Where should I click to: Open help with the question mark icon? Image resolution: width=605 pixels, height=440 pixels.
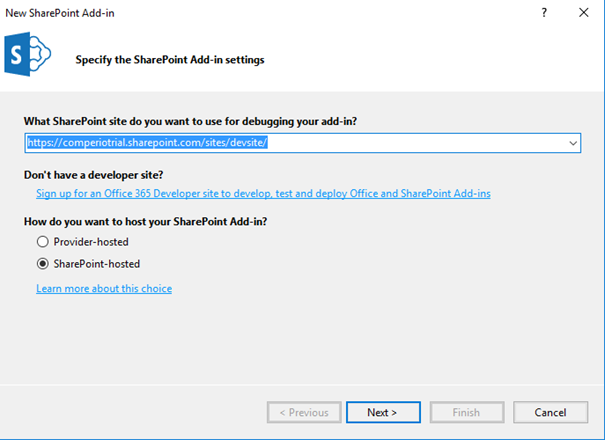(x=544, y=13)
